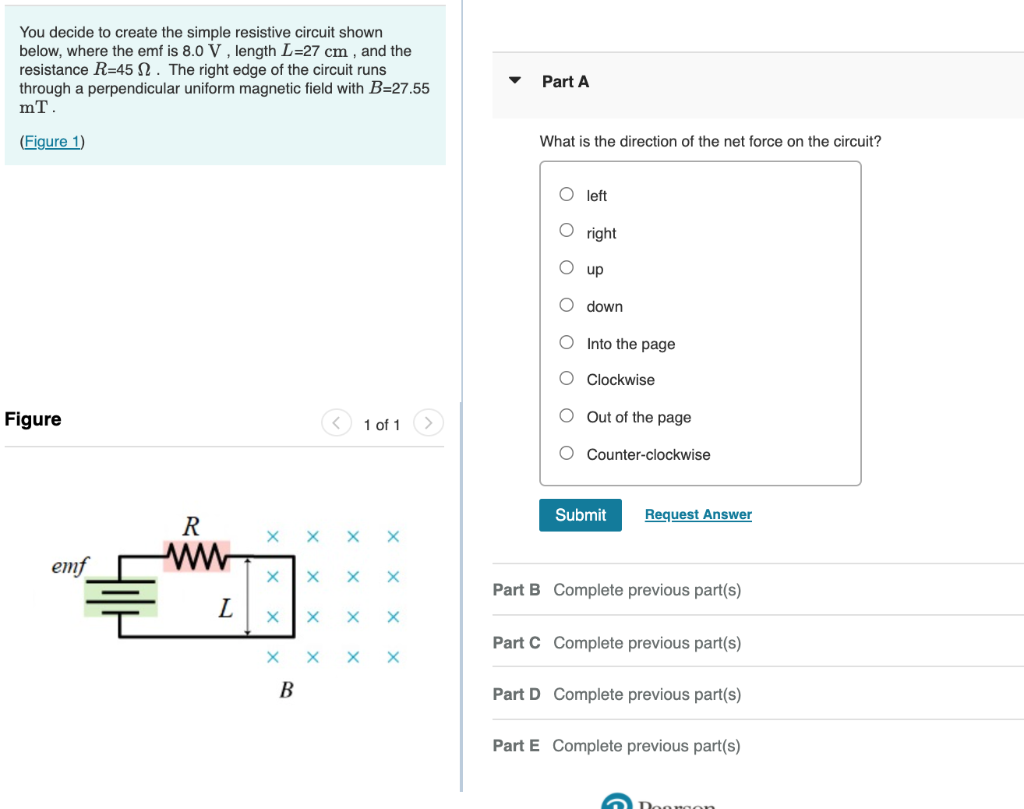Screen dimensions: 1024x809
Task: Select the "right" answer option
Action: (566, 231)
